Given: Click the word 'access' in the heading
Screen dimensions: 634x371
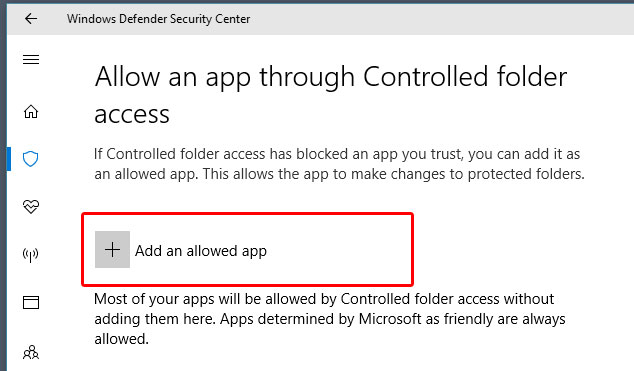Looking at the screenshot, I should click(x=132, y=115).
